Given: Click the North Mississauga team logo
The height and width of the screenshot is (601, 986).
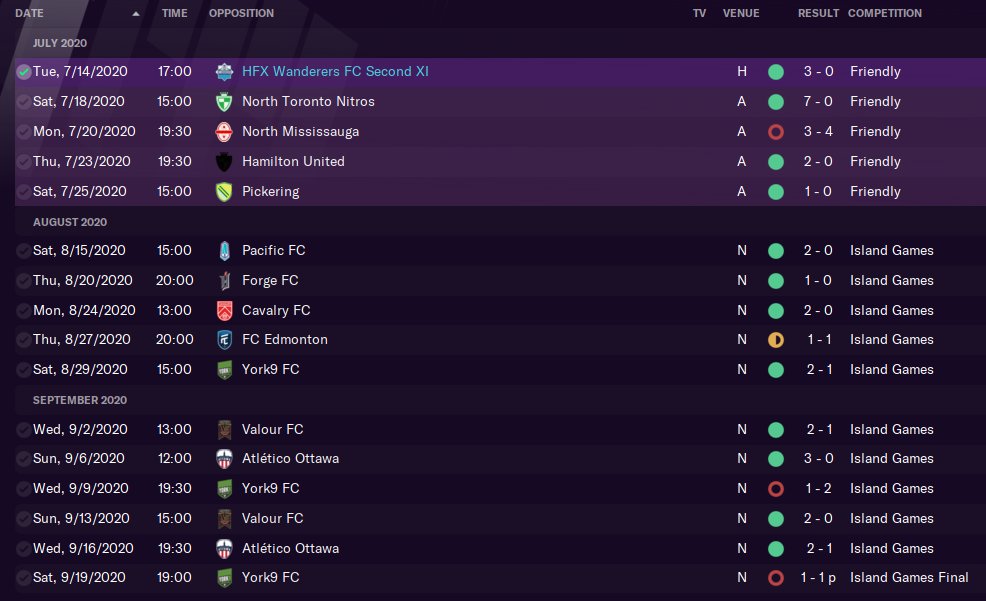Looking at the screenshot, I should 224,132.
